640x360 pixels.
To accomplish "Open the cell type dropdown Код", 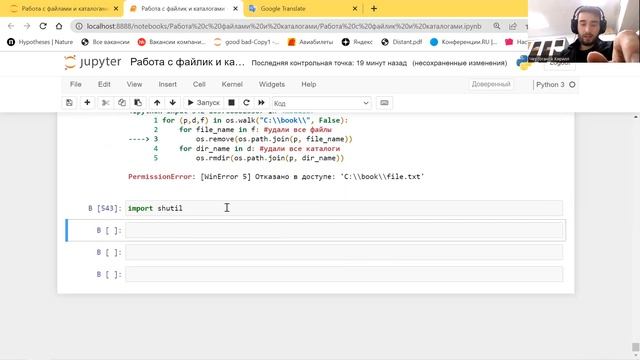I will click(322, 103).
